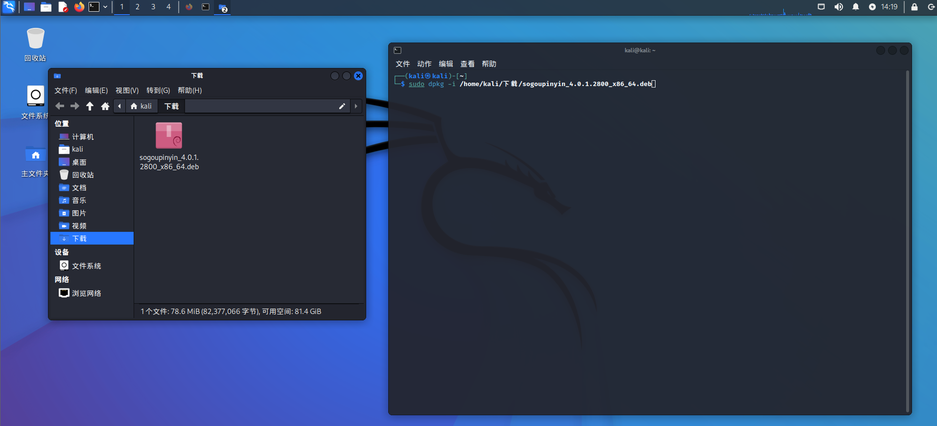The height and width of the screenshot is (426, 937).
Task: Select 桌面 in the sidebar
Action: pyautogui.click(x=92, y=162)
